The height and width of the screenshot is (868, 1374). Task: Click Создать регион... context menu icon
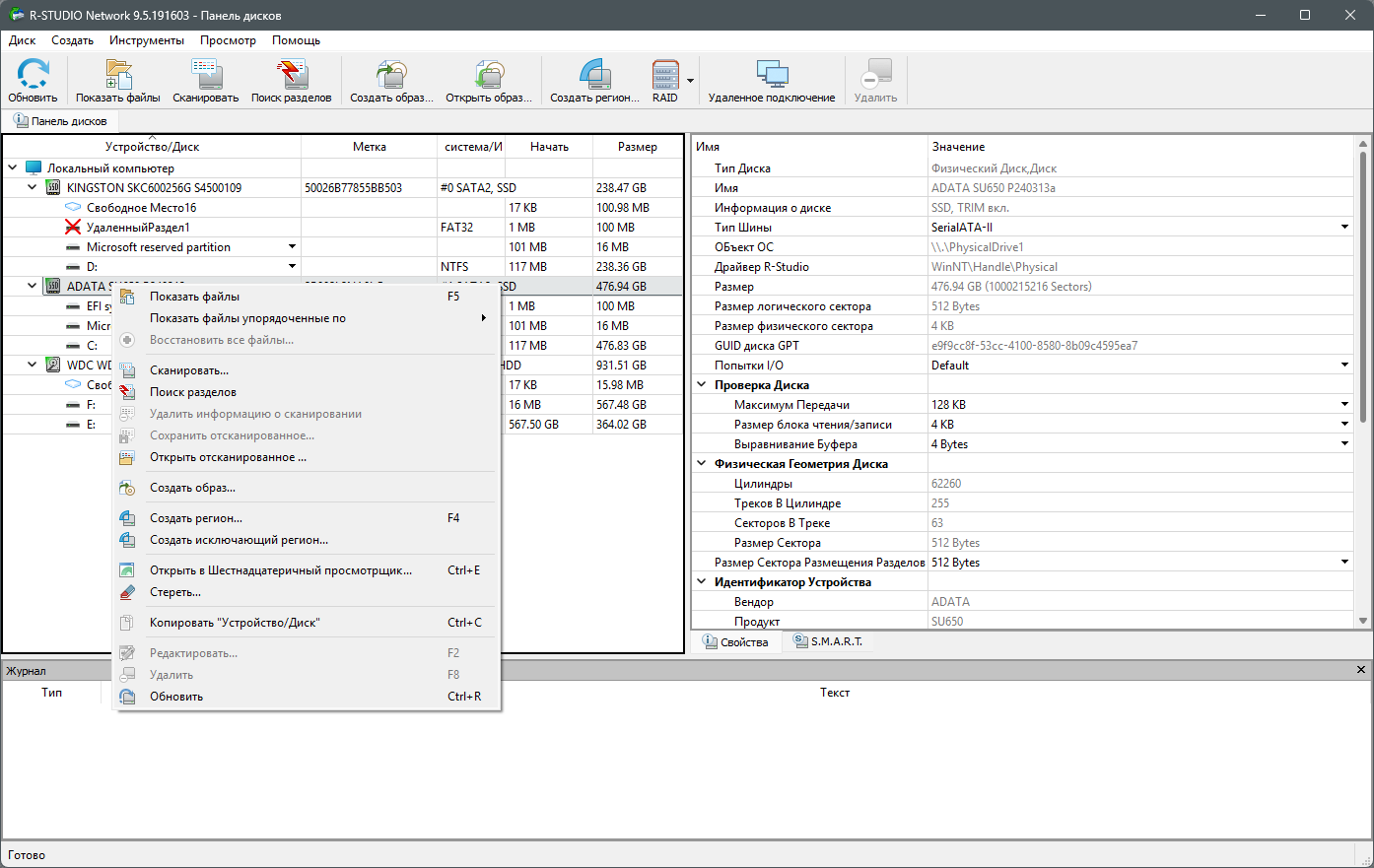[127, 518]
